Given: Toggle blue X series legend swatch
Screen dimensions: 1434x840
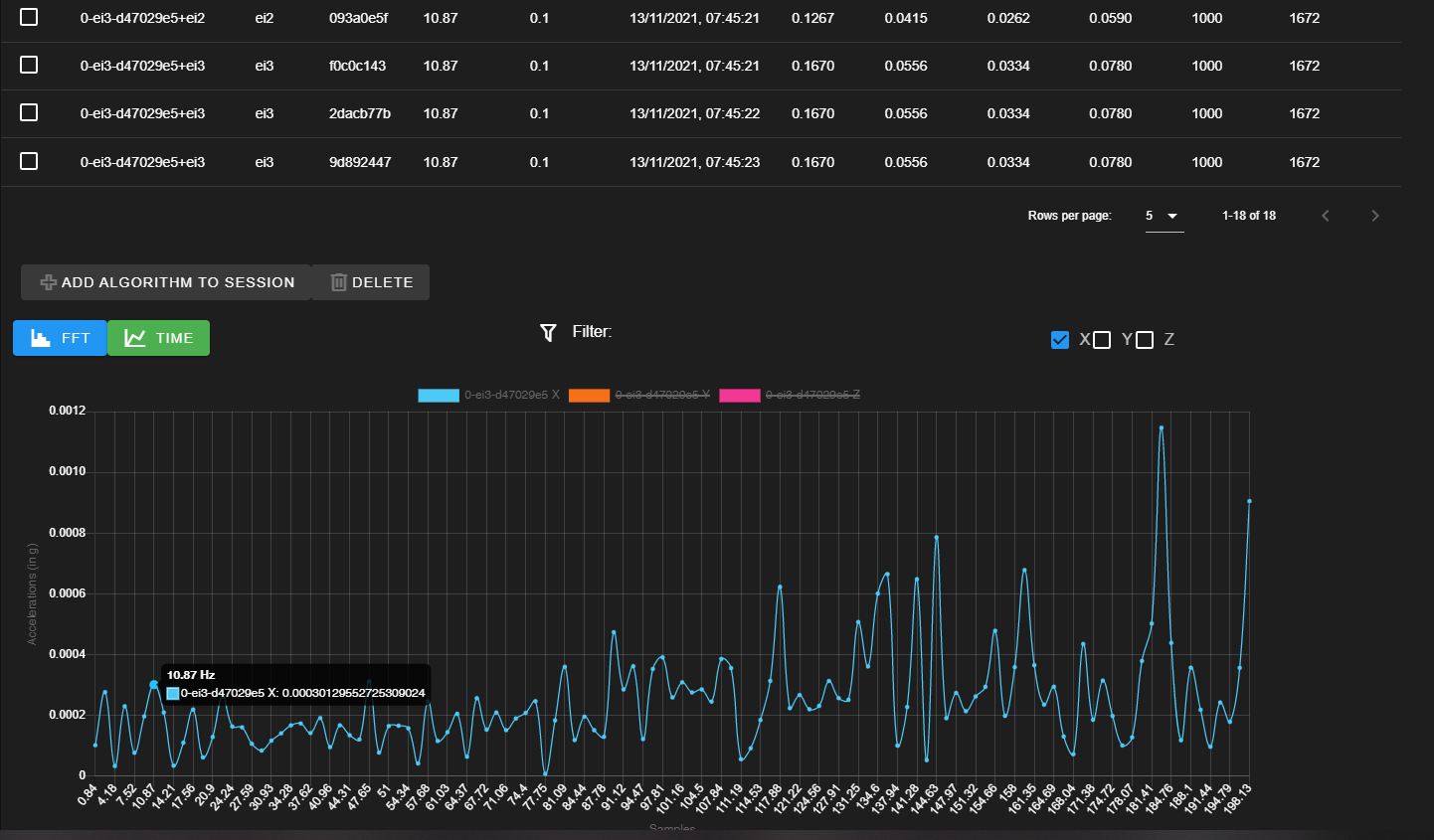Looking at the screenshot, I should (439, 396).
